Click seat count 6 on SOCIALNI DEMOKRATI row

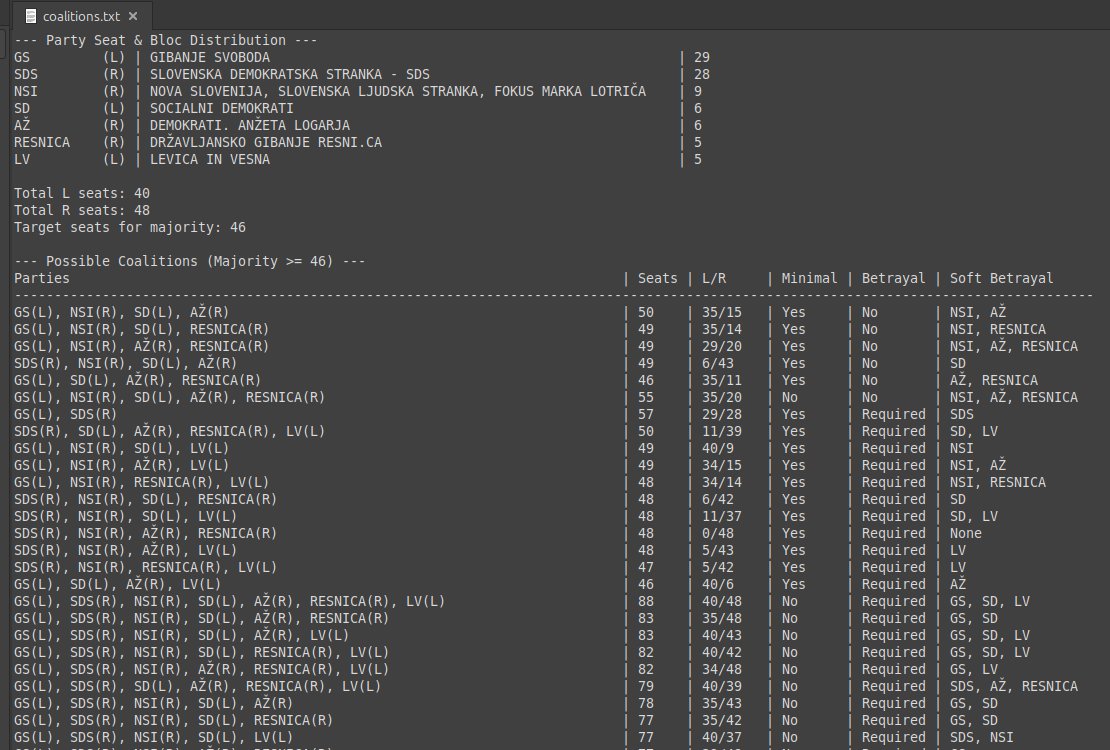(698, 108)
